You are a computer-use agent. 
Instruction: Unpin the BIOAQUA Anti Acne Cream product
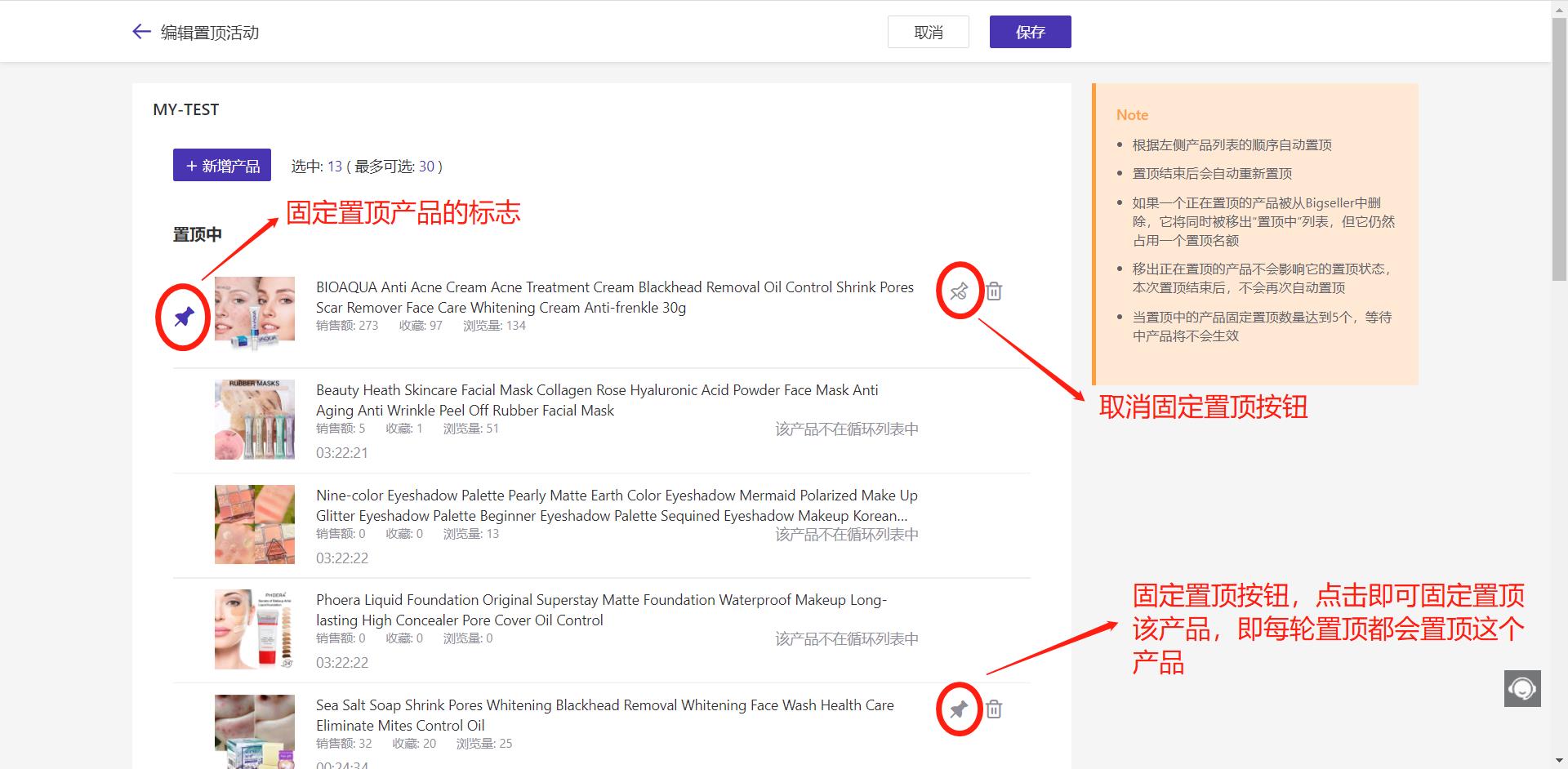(959, 291)
